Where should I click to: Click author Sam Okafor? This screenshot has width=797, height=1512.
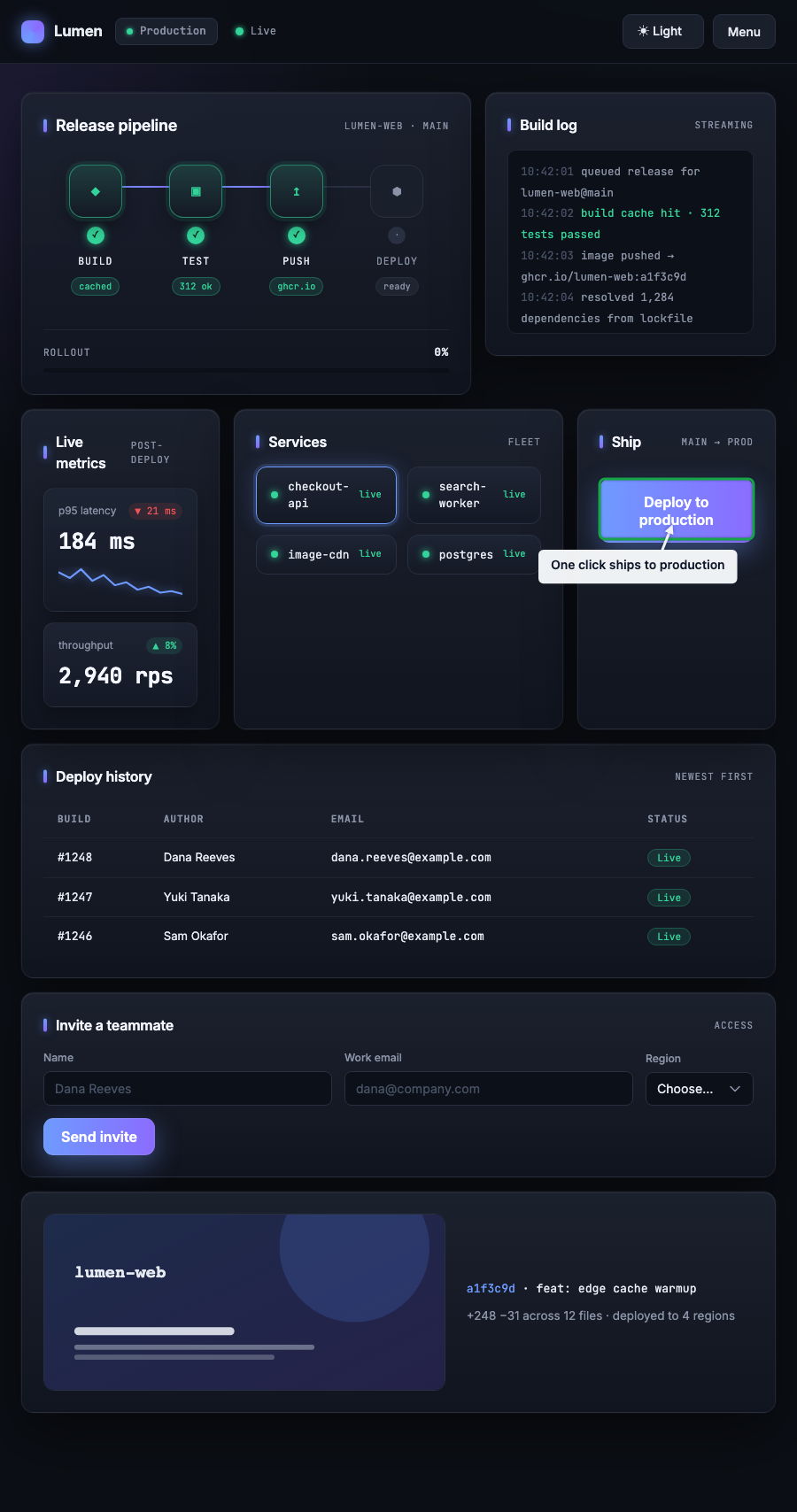[x=196, y=936]
